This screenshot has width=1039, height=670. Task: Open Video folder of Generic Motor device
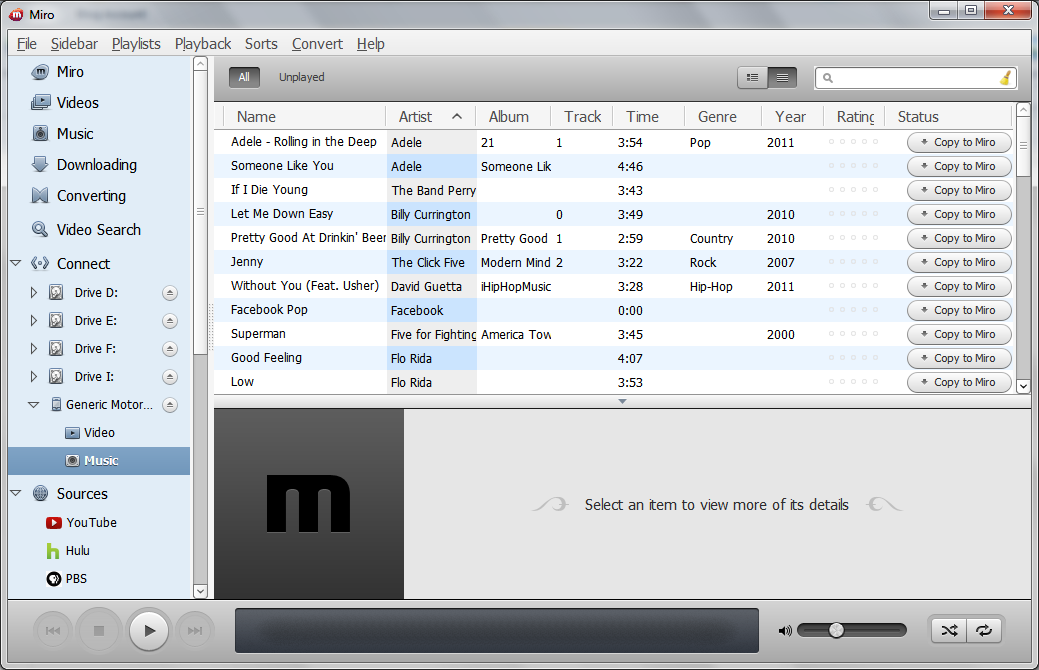point(90,433)
